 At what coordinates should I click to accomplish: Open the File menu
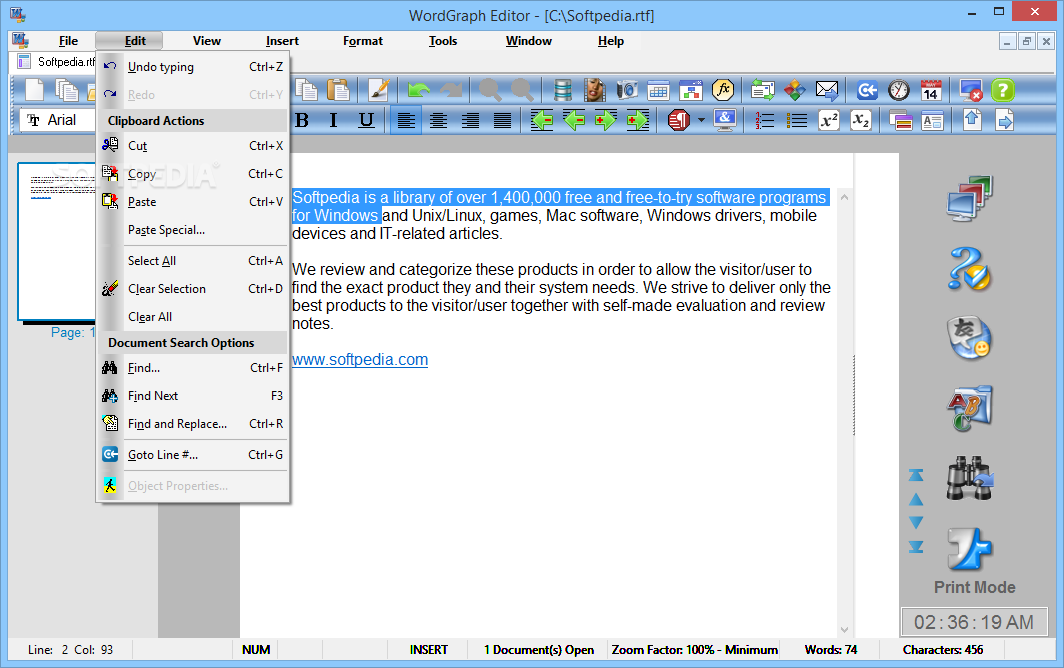pos(68,41)
